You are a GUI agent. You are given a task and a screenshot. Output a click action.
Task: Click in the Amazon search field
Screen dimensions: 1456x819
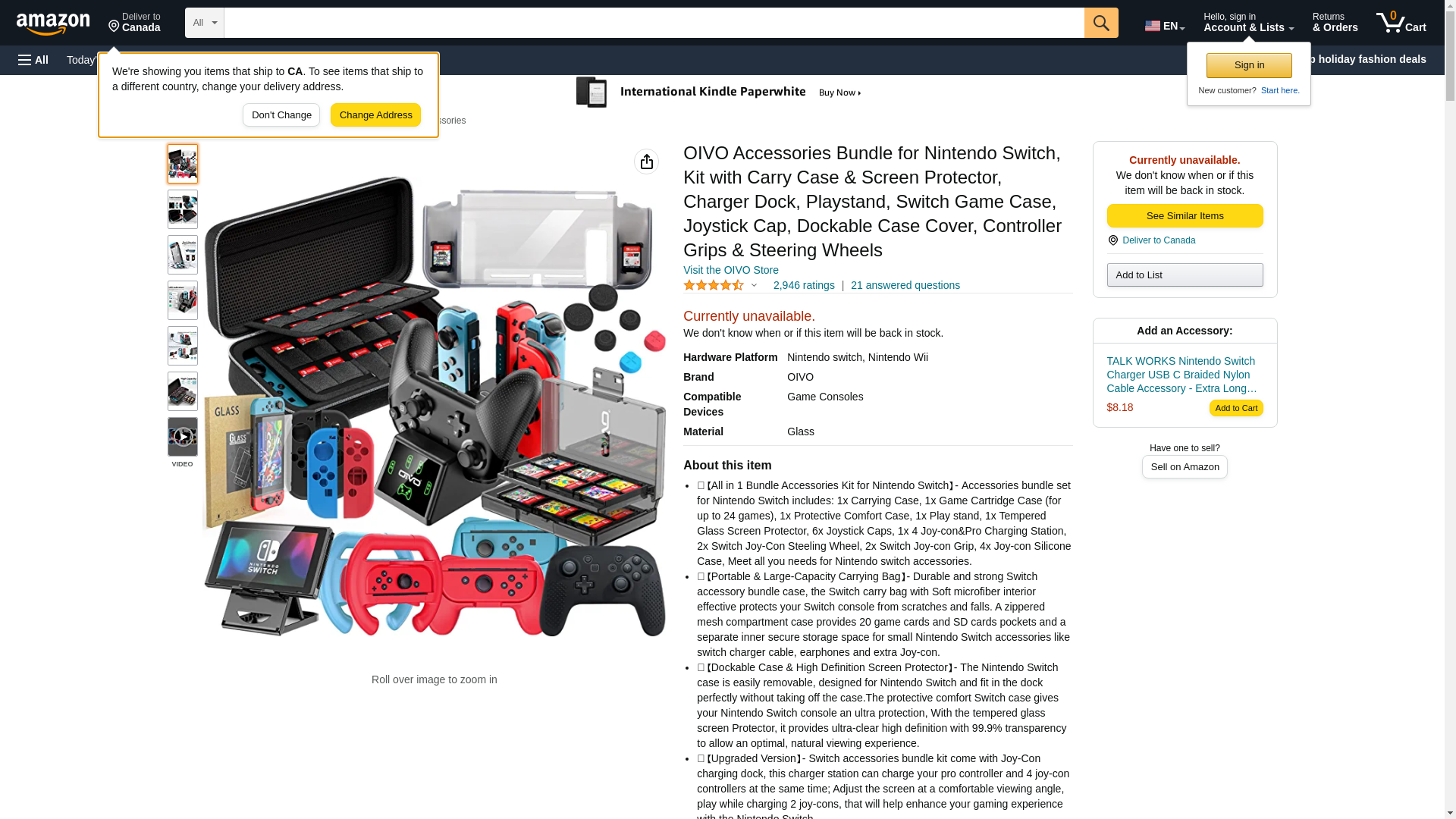[x=654, y=23]
